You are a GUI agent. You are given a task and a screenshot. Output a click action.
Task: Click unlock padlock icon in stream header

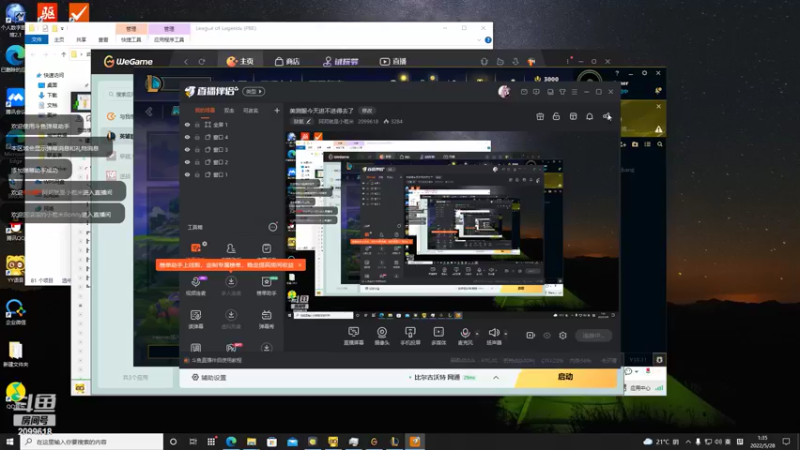[x=556, y=116]
